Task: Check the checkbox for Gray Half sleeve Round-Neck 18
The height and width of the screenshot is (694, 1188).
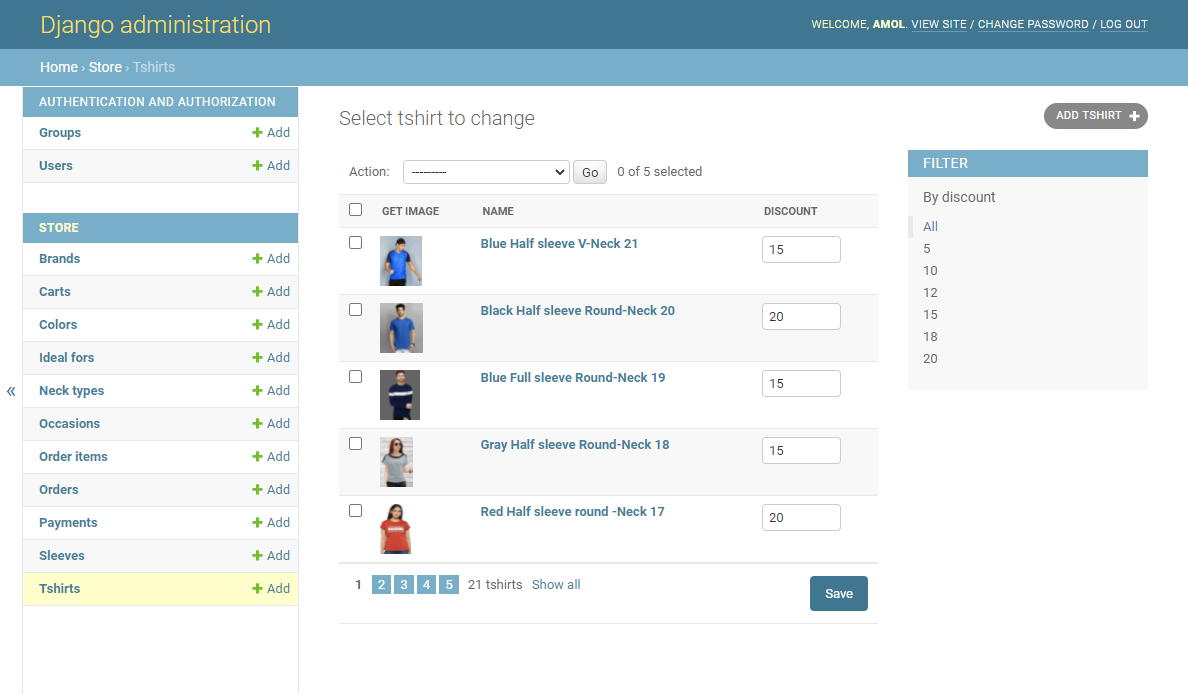Action: click(355, 443)
